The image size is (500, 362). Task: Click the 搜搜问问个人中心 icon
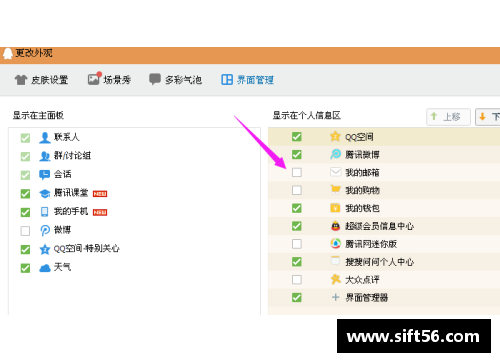point(335,261)
